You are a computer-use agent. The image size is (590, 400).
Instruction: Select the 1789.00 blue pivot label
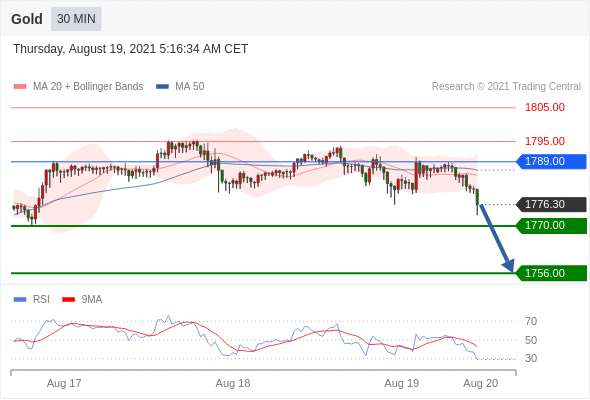click(x=551, y=161)
